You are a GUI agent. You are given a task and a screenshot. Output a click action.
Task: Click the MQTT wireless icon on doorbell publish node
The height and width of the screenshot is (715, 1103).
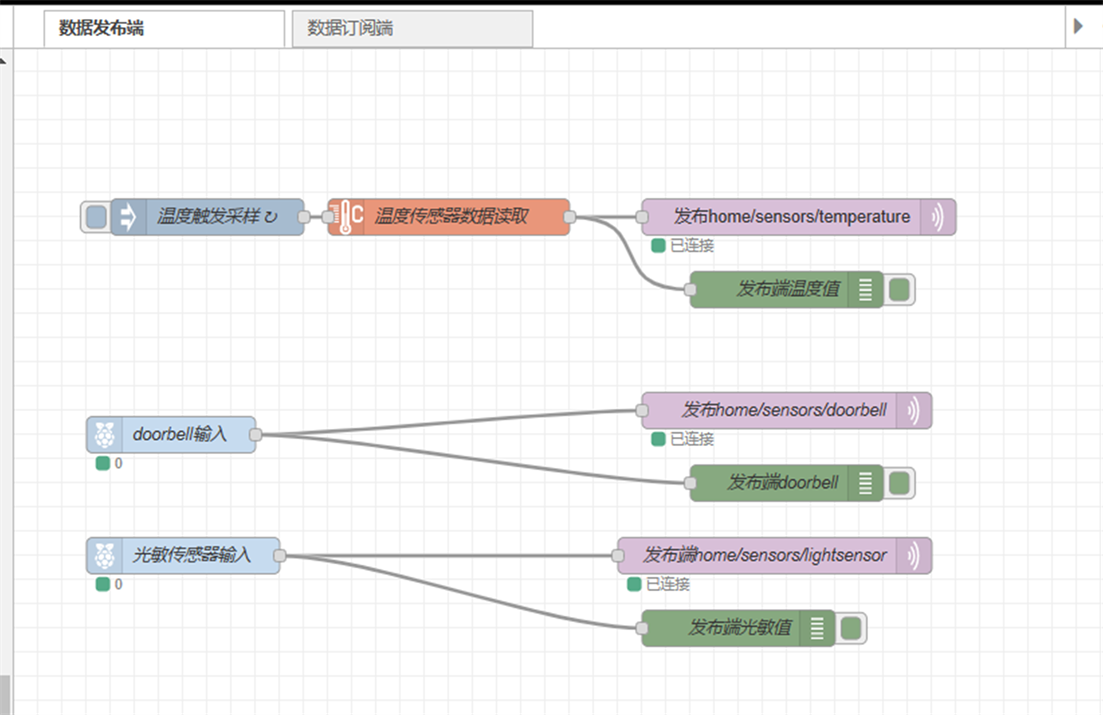click(913, 410)
